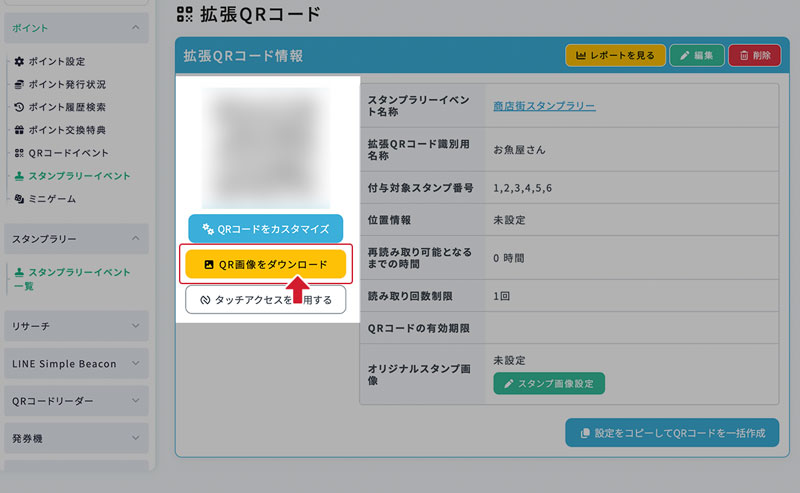Click the history icon beside ポイント履歴検索
The width and height of the screenshot is (800, 493).
[x=19, y=107]
